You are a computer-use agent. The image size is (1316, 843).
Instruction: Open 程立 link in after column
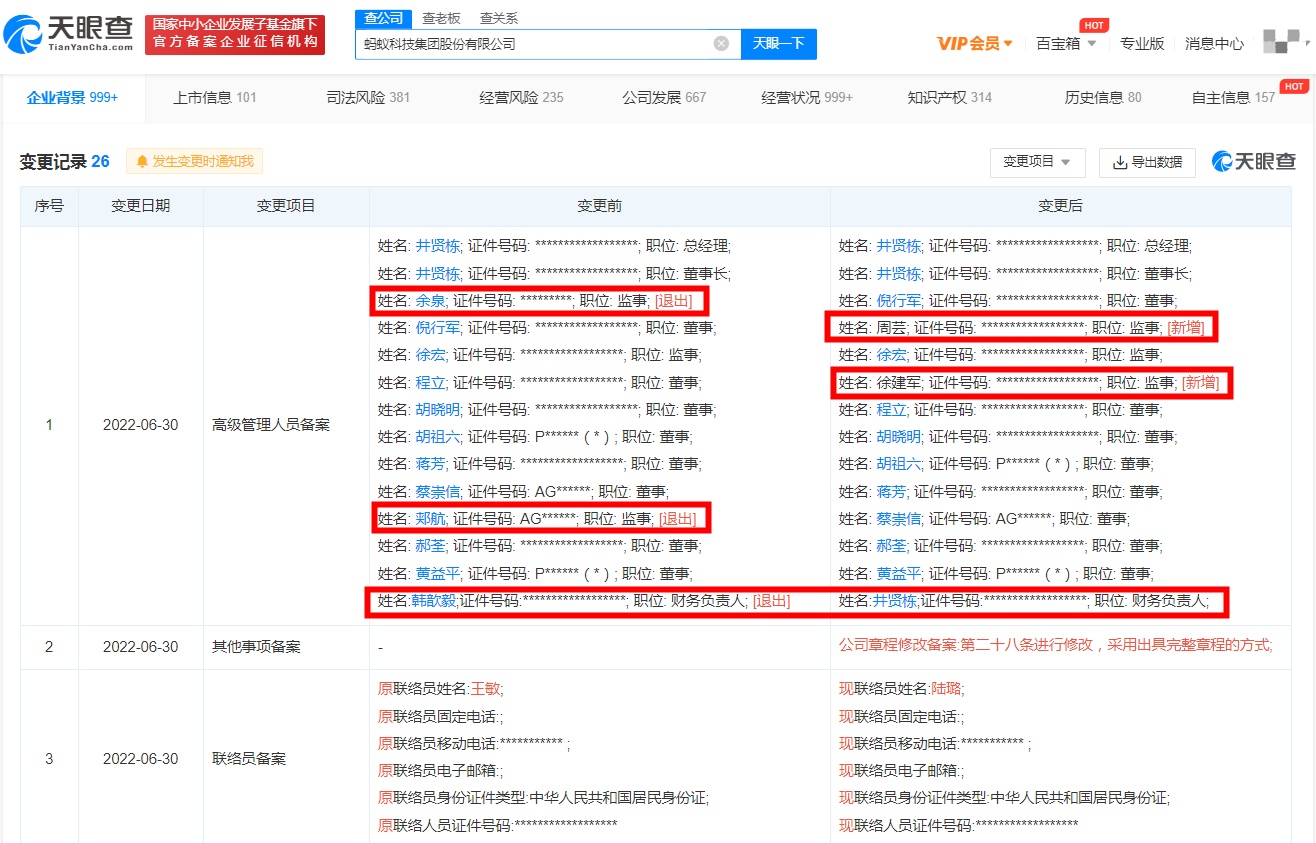(x=892, y=409)
